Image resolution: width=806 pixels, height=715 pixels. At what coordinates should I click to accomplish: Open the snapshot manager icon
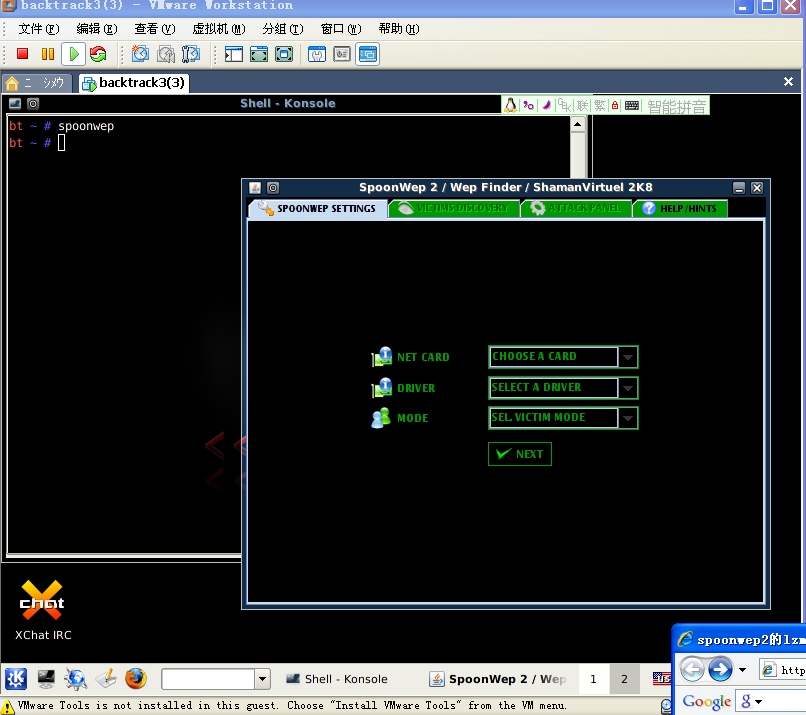(x=191, y=54)
